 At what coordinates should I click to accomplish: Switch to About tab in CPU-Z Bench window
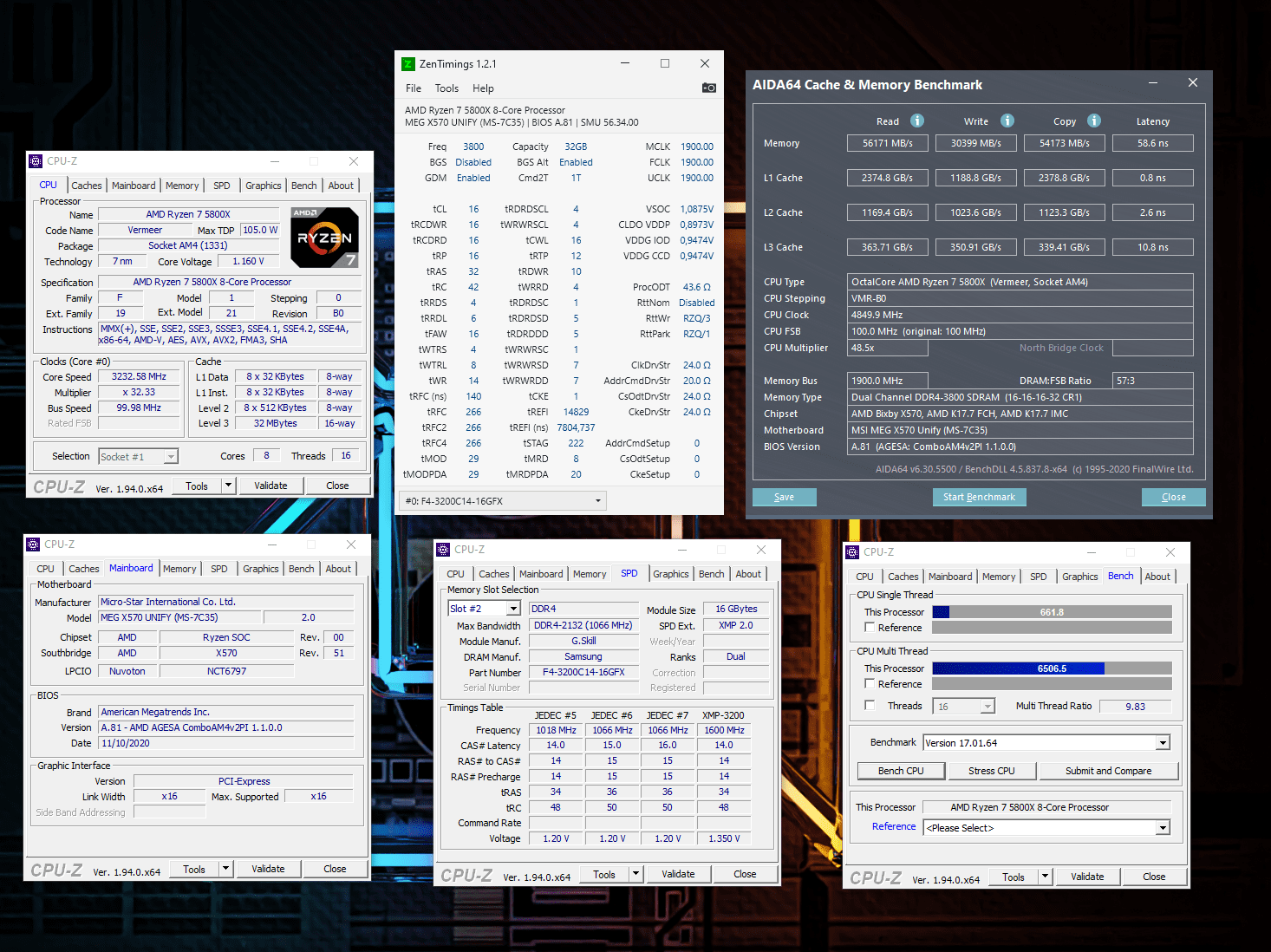[x=1157, y=577]
